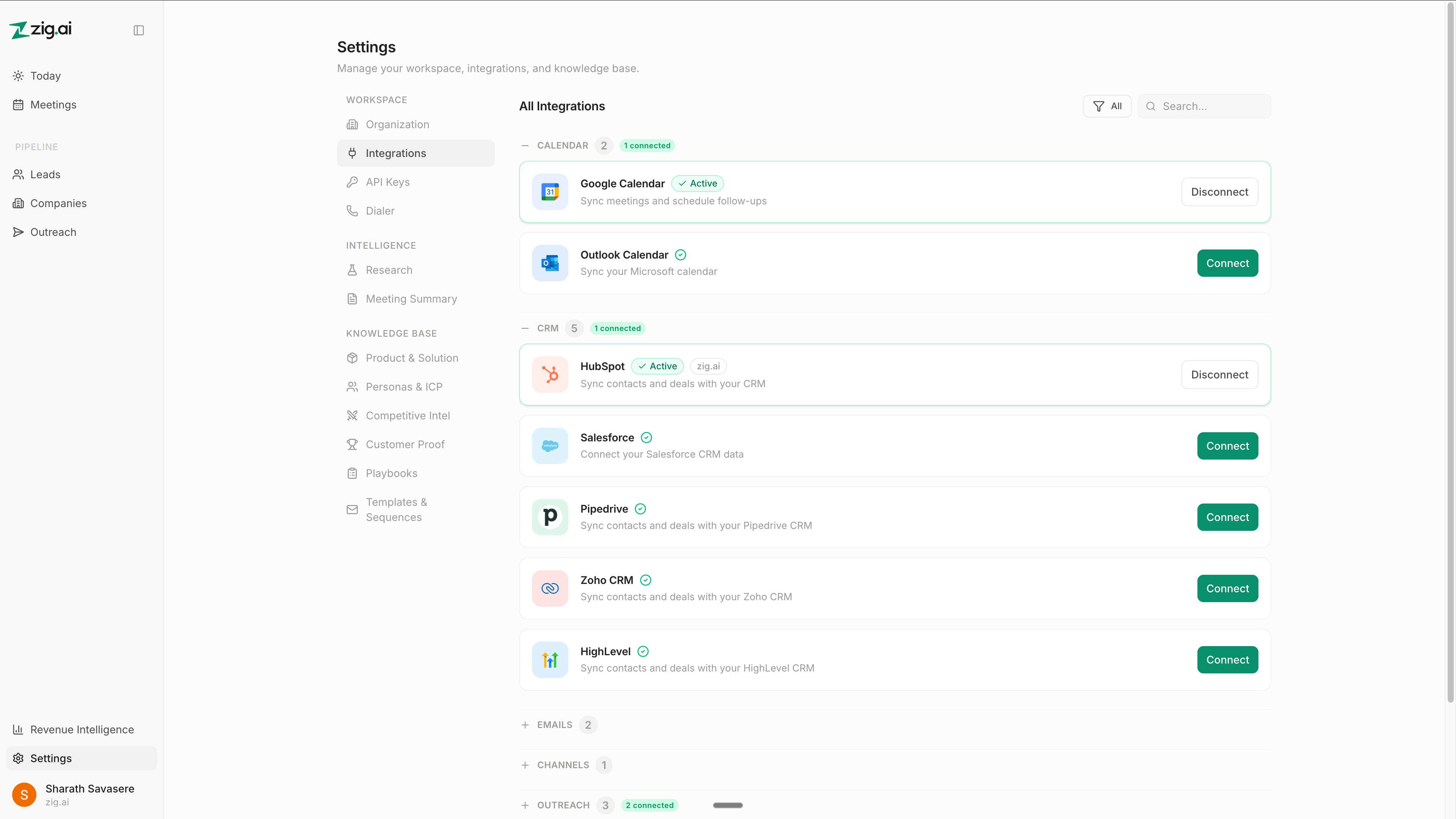The width and height of the screenshot is (1456, 819).
Task: Connect Salesforce
Action: (x=1227, y=446)
